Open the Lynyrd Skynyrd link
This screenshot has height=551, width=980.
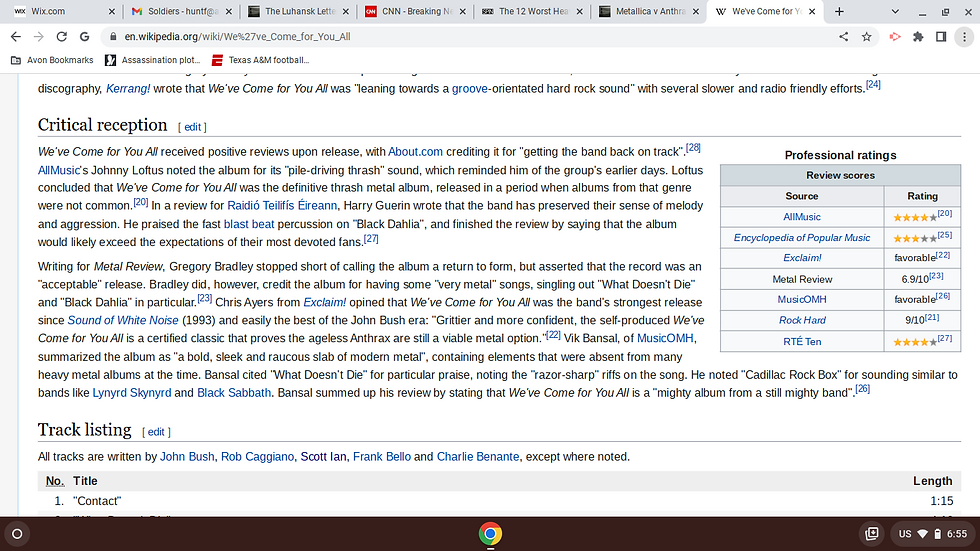(132, 393)
